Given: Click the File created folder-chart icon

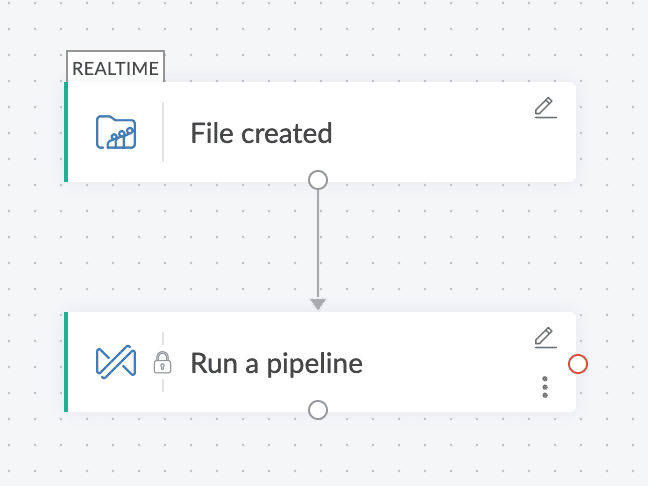Looking at the screenshot, I should point(116,132).
